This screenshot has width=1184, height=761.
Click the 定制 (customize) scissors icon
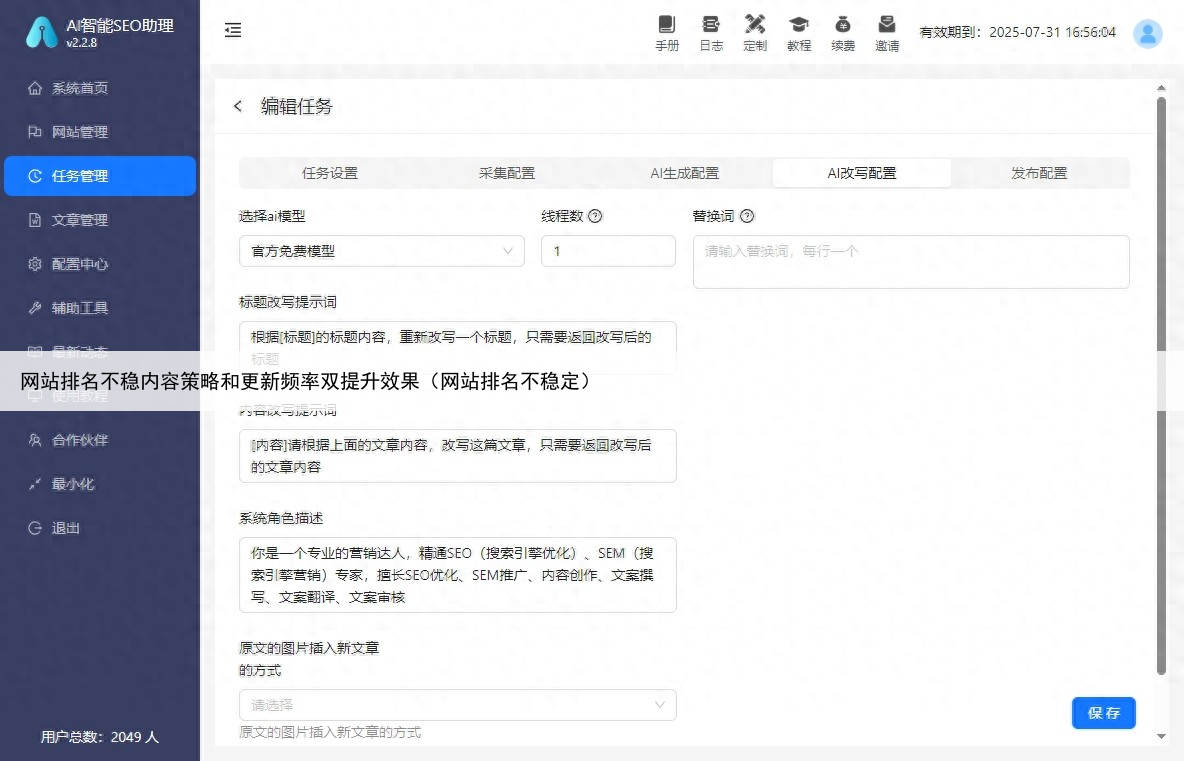755,33
